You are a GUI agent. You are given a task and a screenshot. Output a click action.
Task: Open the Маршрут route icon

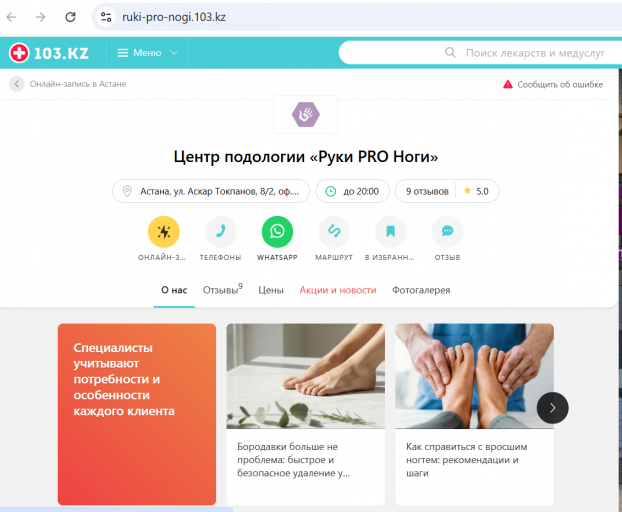334,232
